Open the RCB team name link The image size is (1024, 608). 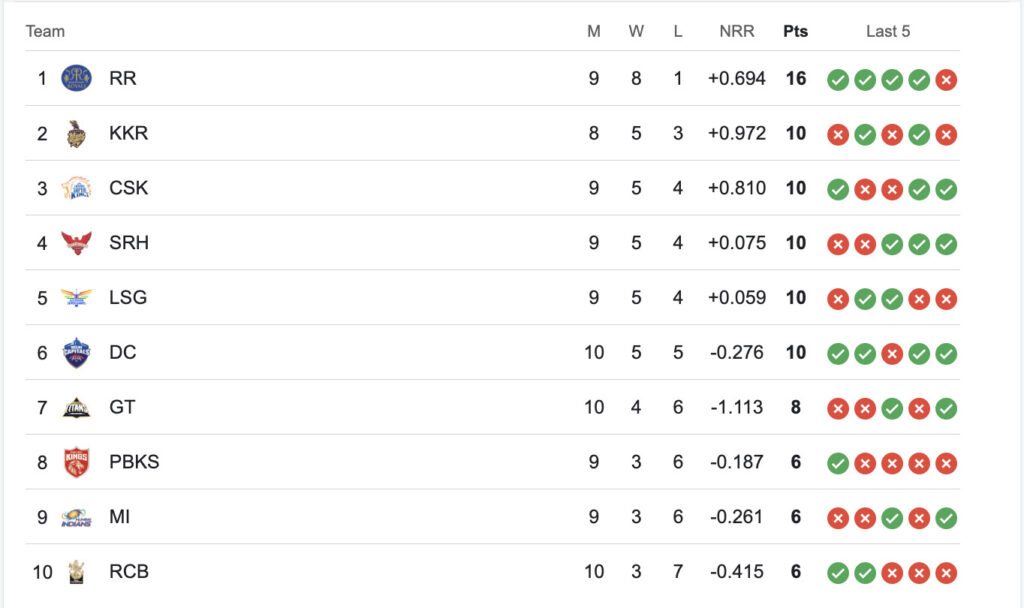(129, 572)
